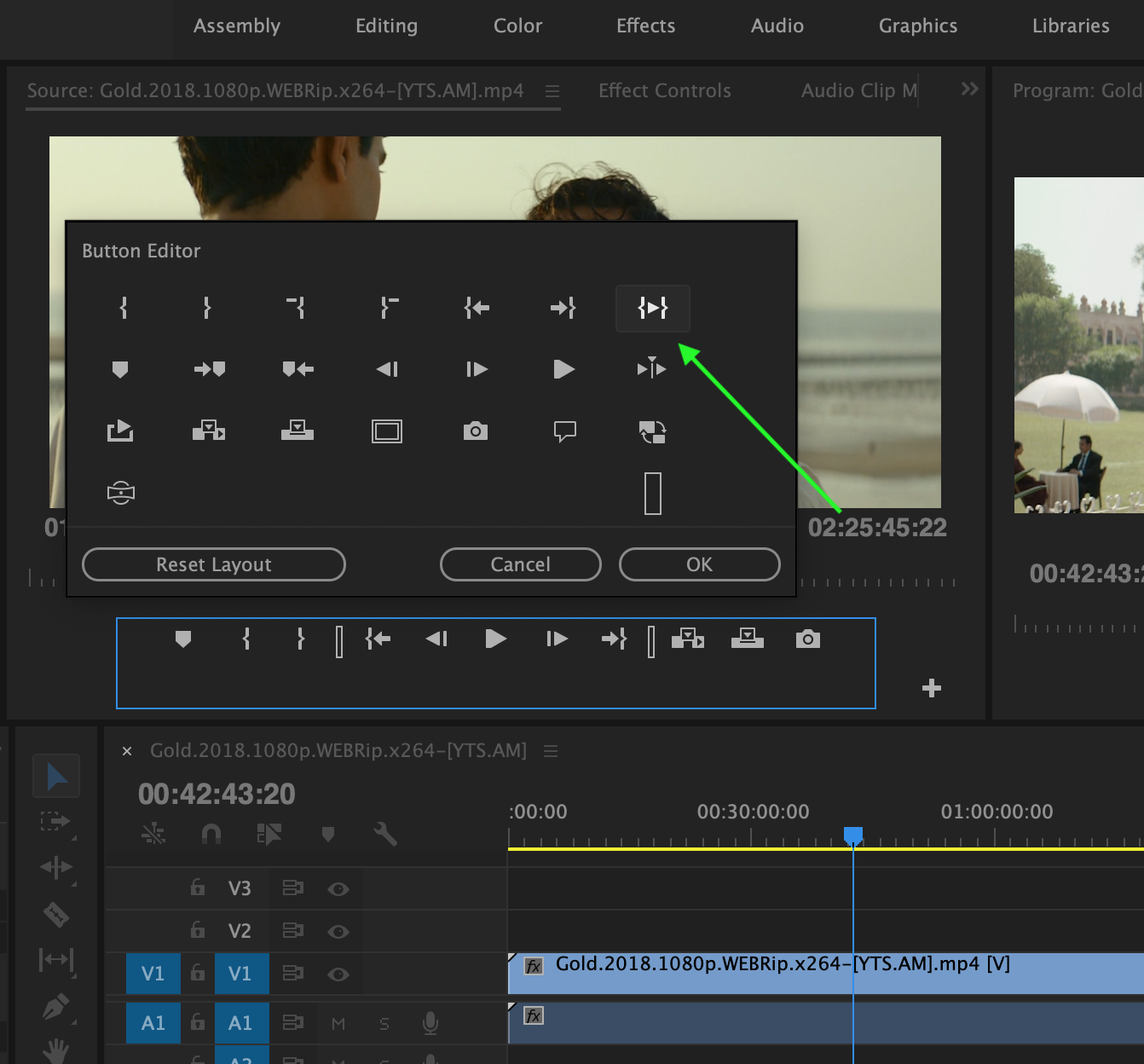1144x1064 pixels.
Task: Hide track V2 with eye icon
Action: coord(338,932)
